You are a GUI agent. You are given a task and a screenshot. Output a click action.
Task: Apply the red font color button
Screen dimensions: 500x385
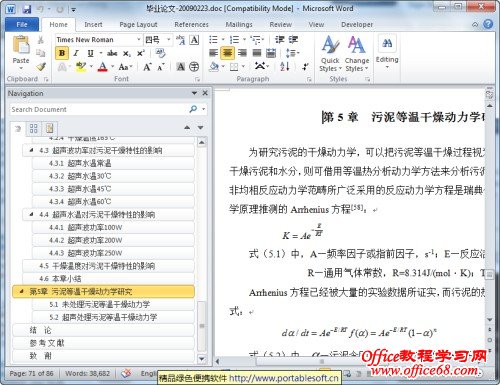click(103, 67)
